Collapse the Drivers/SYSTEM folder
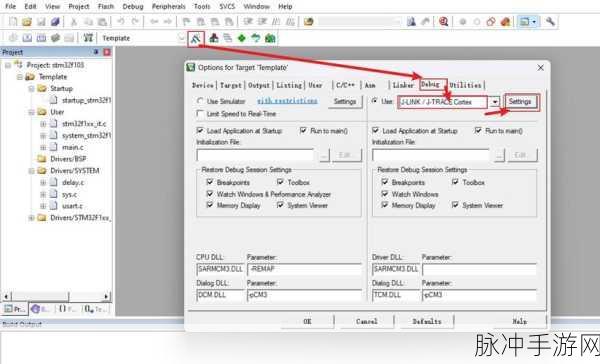 click(32, 171)
